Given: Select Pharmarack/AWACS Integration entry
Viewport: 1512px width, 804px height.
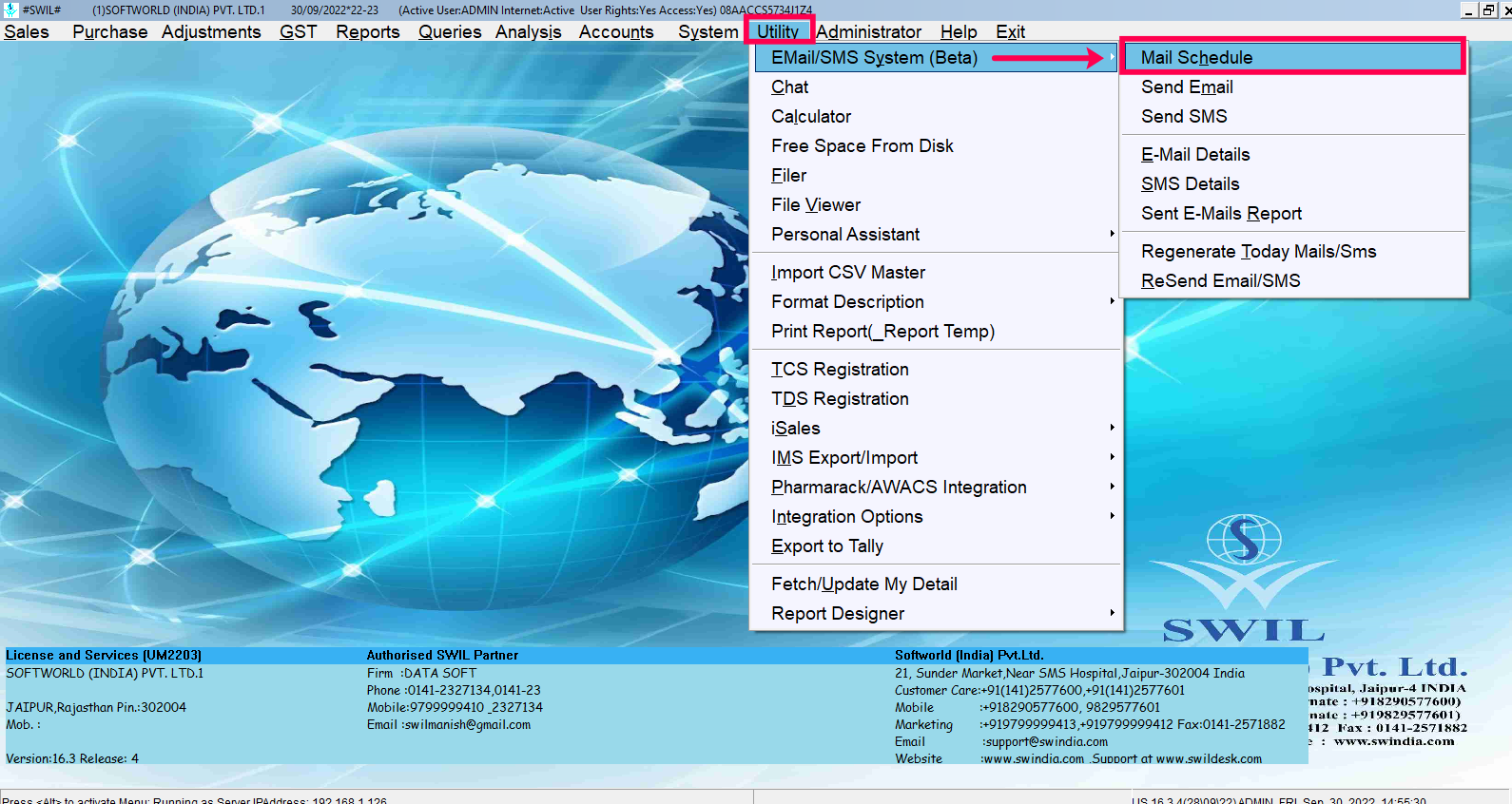Looking at the screenshot, I should pos(936,487).
